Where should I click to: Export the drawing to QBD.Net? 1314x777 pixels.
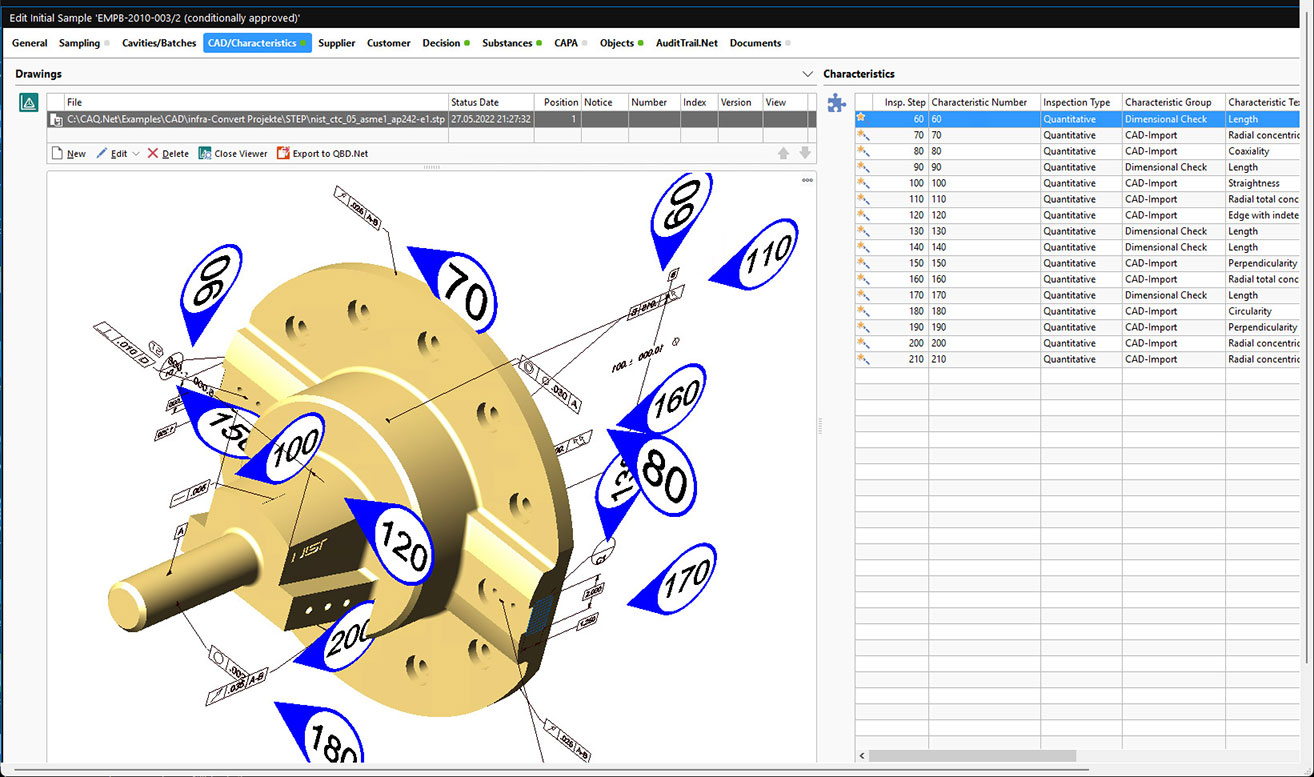click(322, 154)
